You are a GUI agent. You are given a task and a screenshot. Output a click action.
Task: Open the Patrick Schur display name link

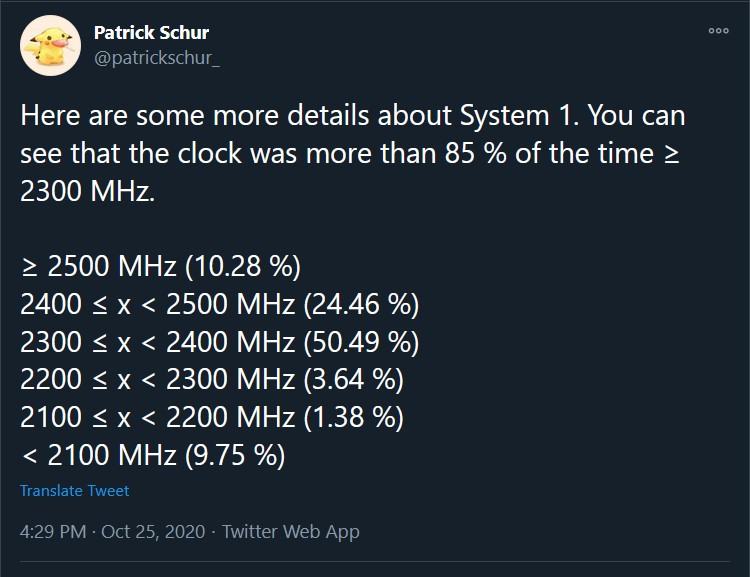pyautogui.click(x=150, y=34)
